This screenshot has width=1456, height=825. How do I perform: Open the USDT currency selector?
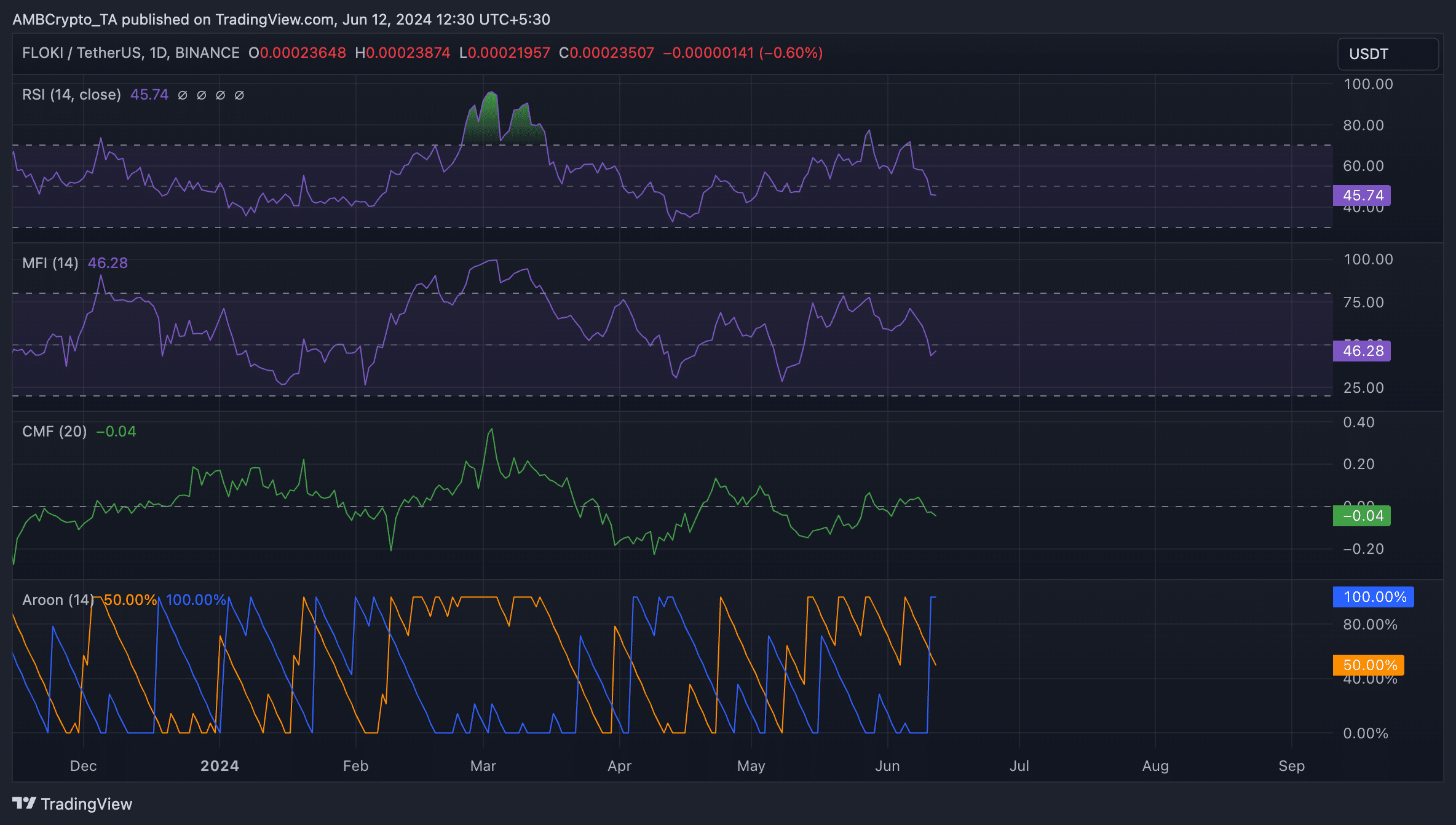click(x=1388, y=54)
